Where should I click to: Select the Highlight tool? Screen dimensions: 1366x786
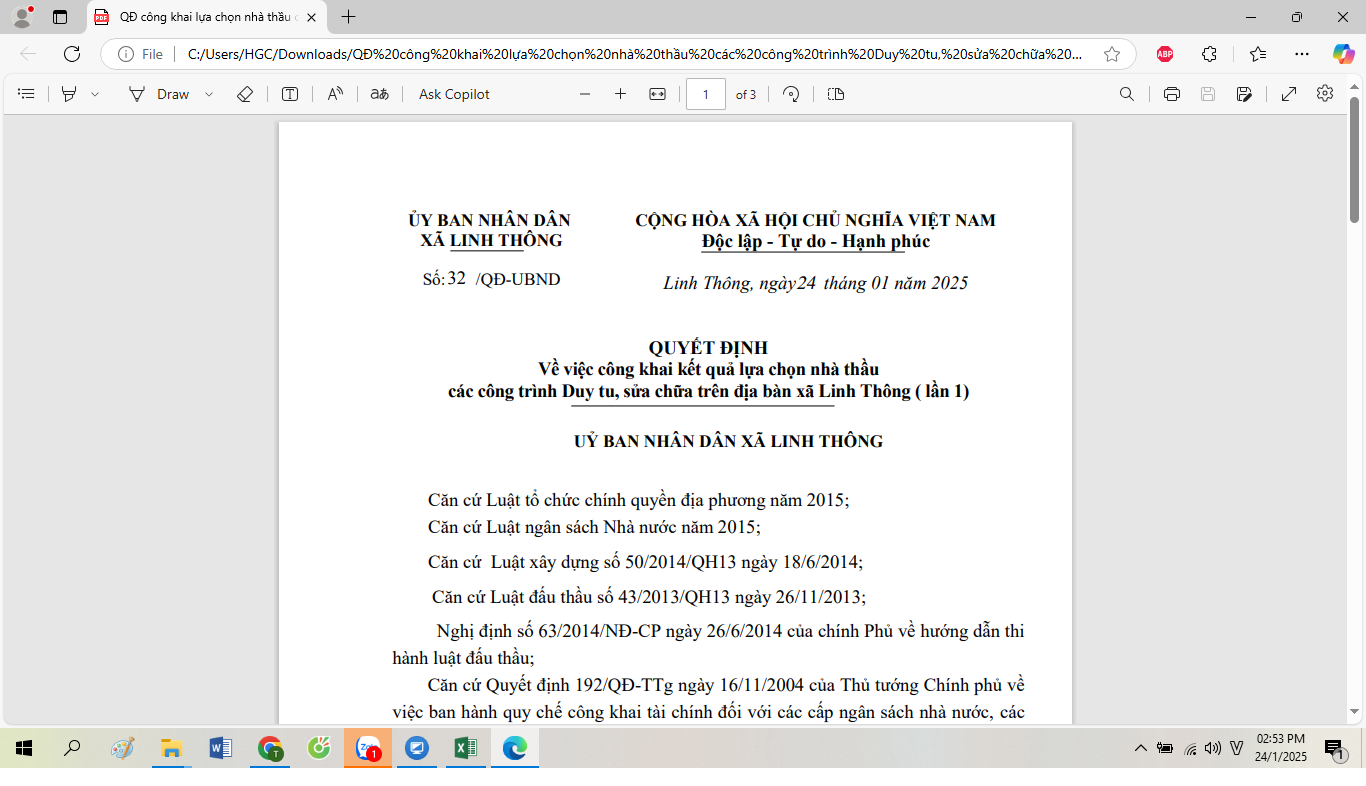pos(69,94)
